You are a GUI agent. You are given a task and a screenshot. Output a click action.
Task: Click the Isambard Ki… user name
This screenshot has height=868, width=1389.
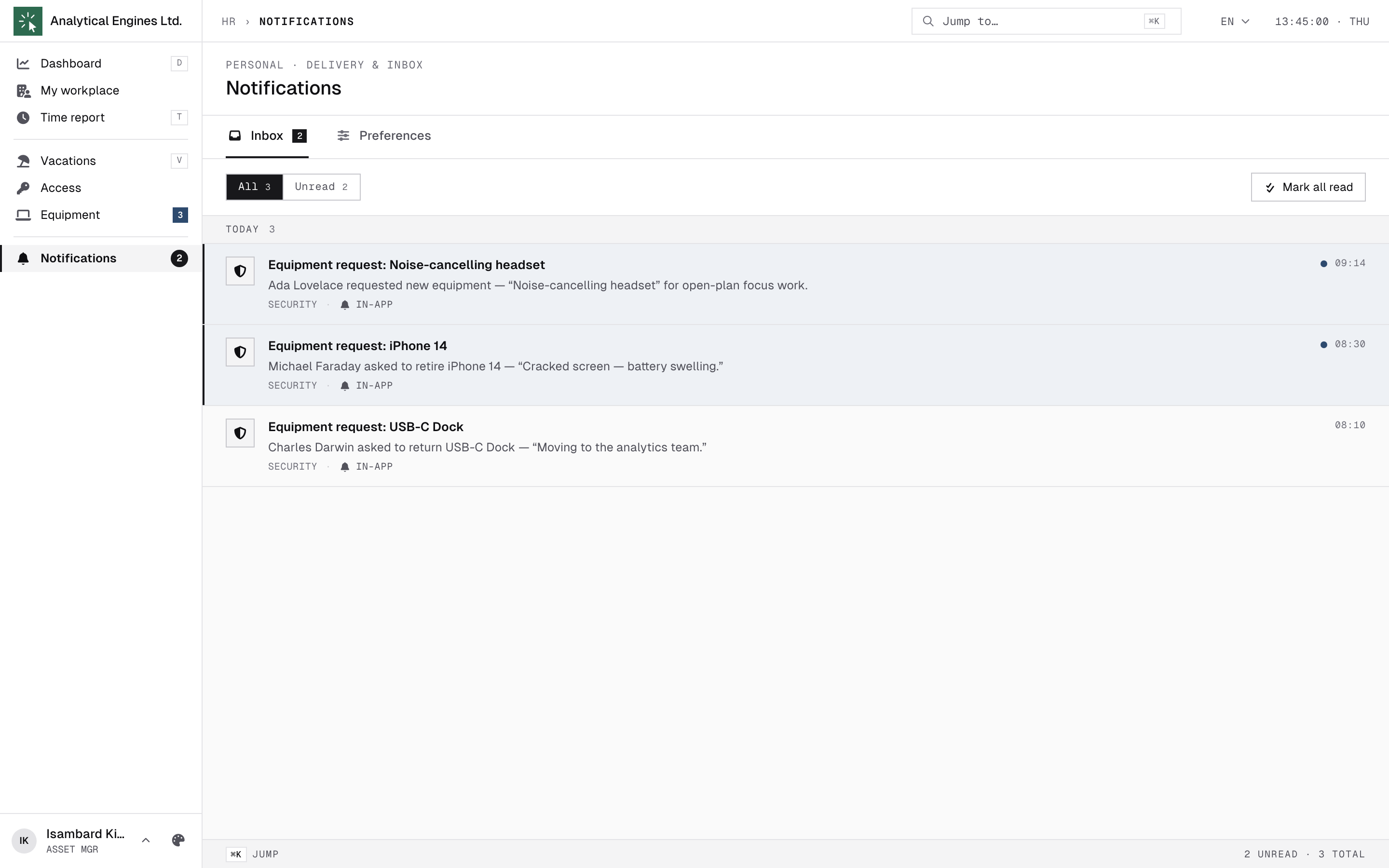point(85,834)
